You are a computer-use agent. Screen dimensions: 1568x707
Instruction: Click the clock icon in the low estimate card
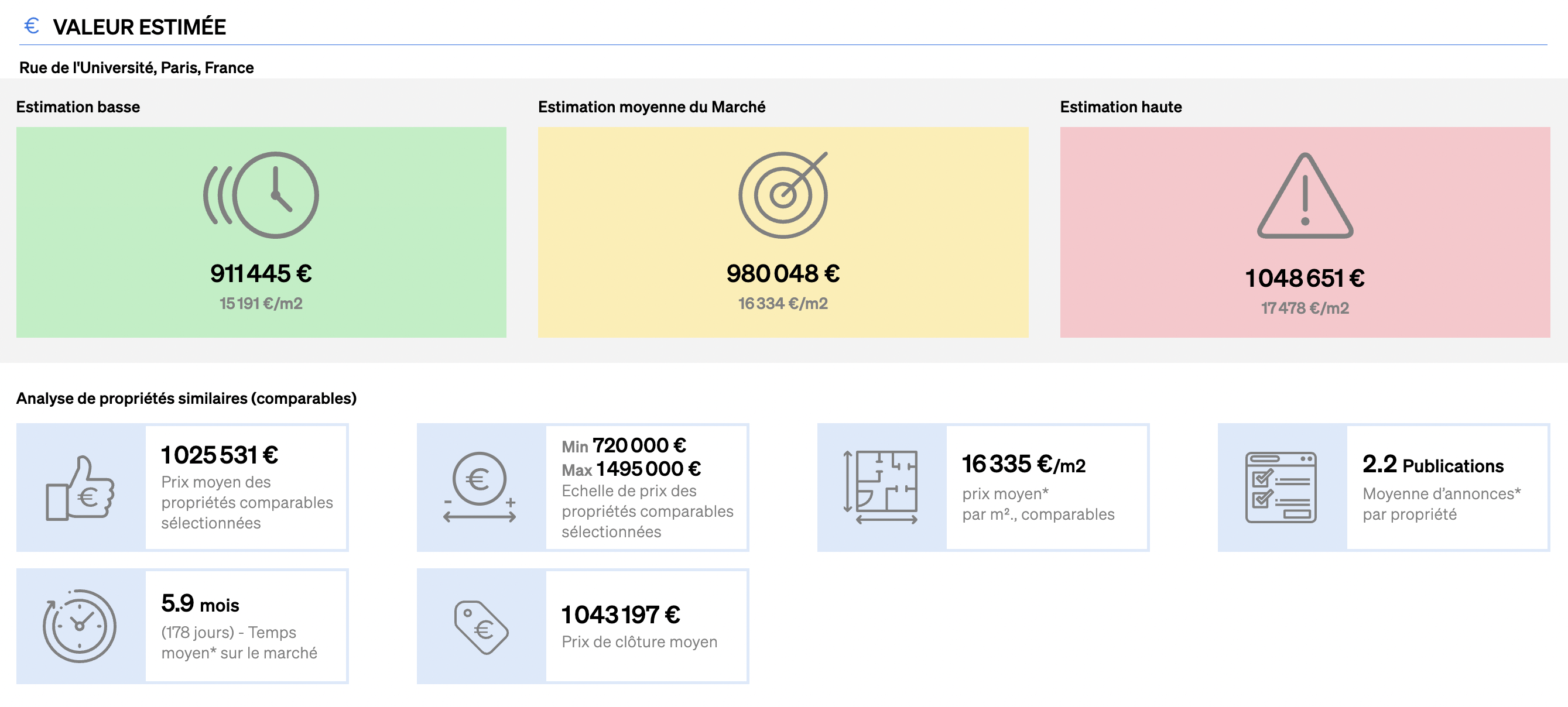tap(261, 195)
